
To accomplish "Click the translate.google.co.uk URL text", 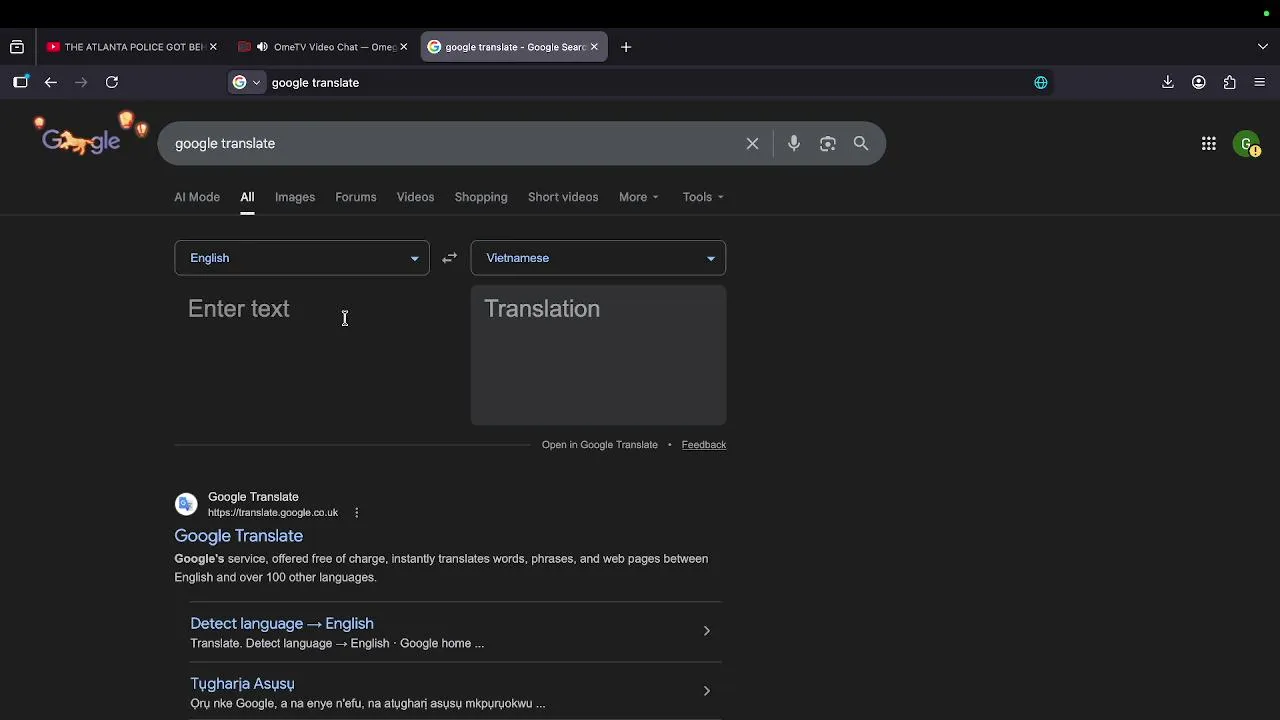I will point(273,513).
